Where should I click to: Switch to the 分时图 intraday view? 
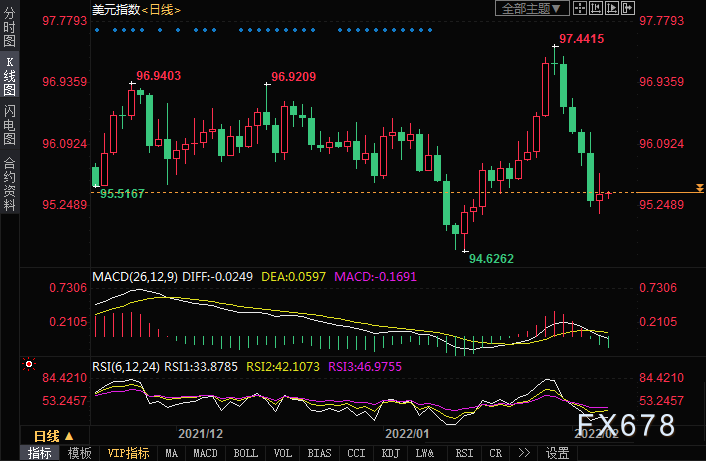point(9,27)
